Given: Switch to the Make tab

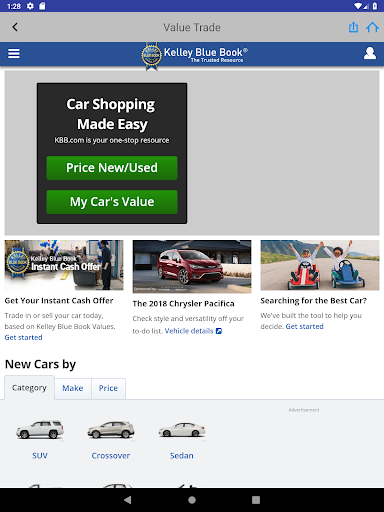Looking at the screenshot, I should (x=73, y=388).
